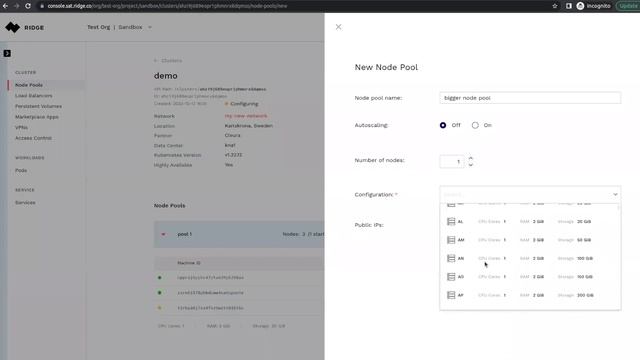Open Services in the sidebar
The image size is (640, 360).
tap(25, 202)
